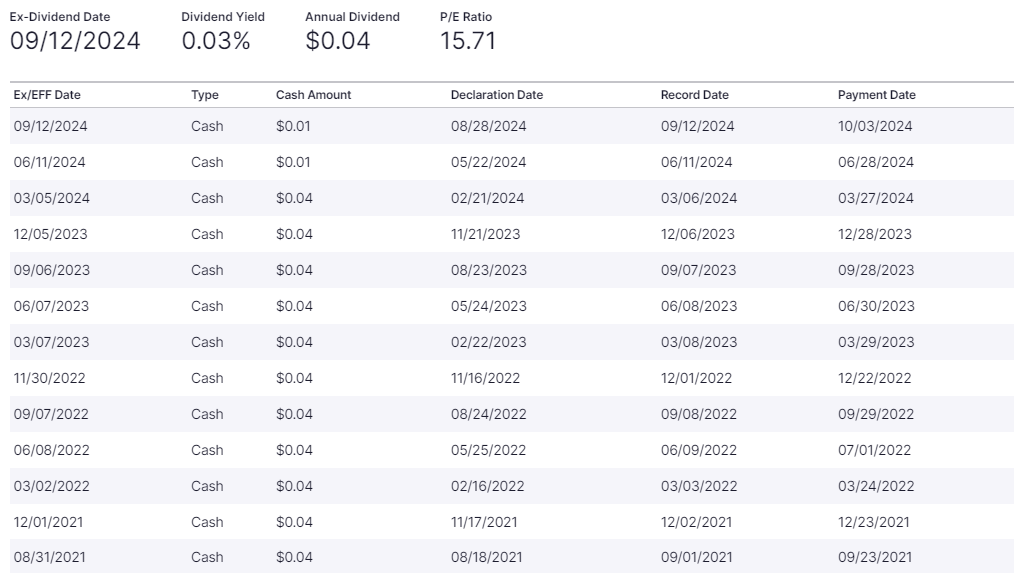Click declaration date 08/24/2022
Viewport: 1018px width, 573px height.
pyautogui.click(x=488, y=414)
